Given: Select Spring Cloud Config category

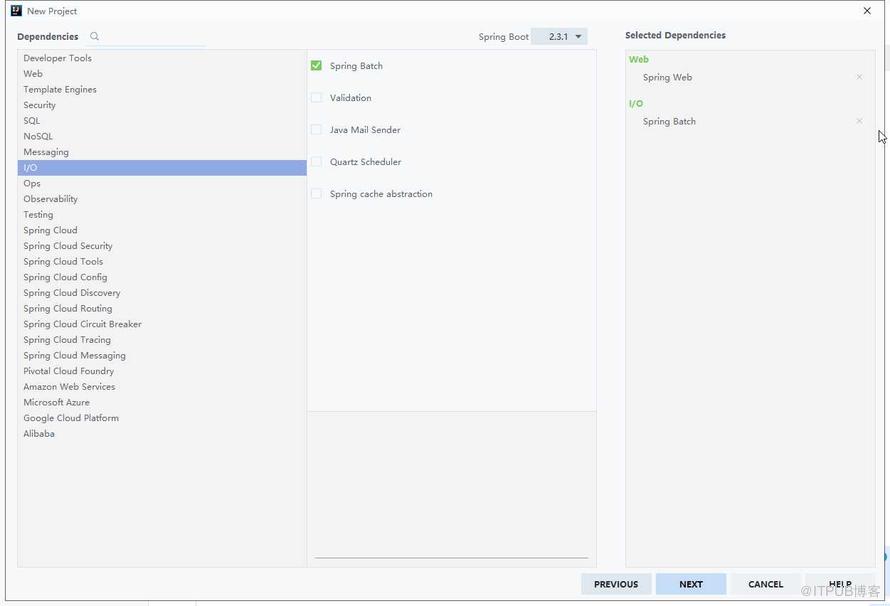Looking at the screenshot, I should coord(162,277).
